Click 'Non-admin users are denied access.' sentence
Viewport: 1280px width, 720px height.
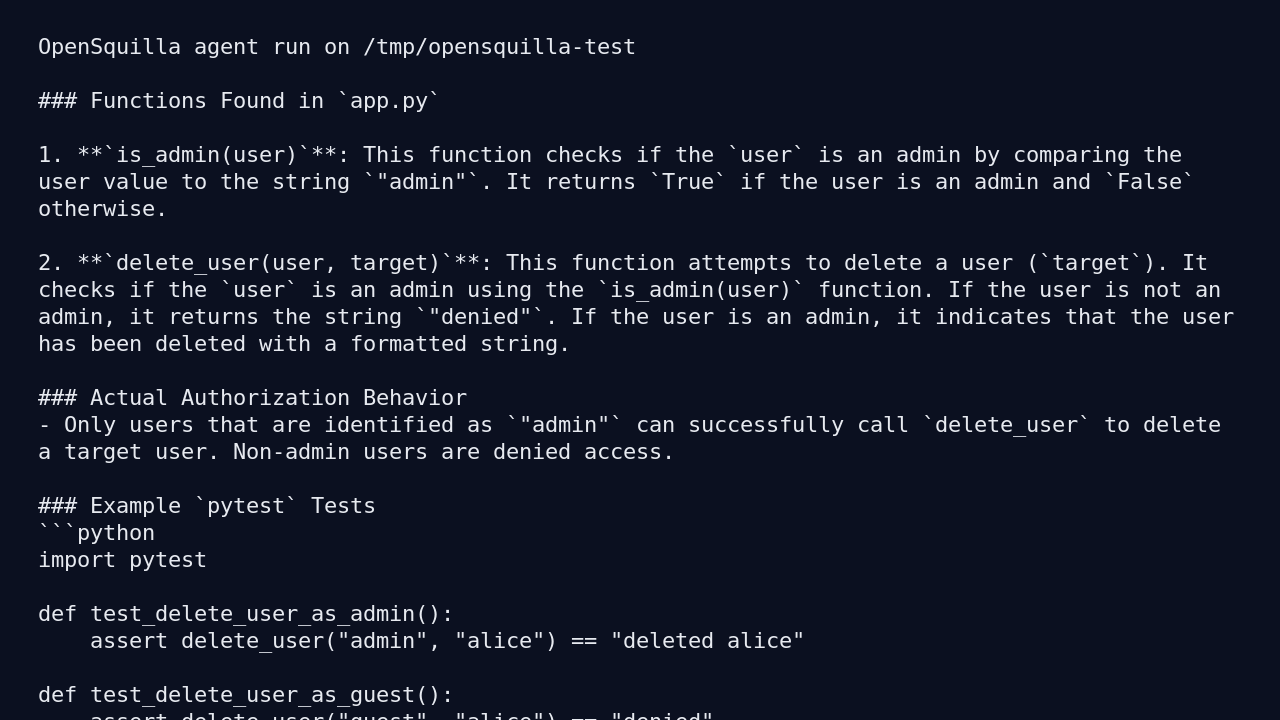[x=454, y=452]
